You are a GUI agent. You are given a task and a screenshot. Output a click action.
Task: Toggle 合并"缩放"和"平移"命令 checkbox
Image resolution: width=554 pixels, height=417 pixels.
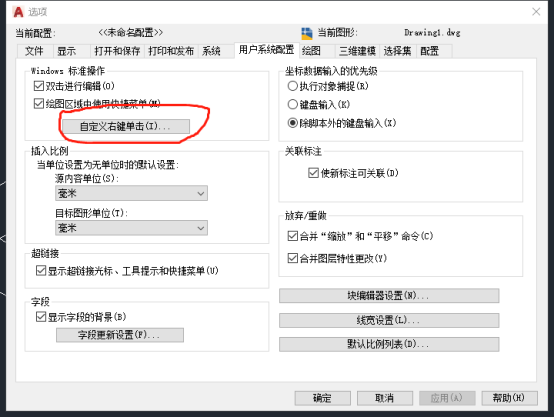[293, 236]
